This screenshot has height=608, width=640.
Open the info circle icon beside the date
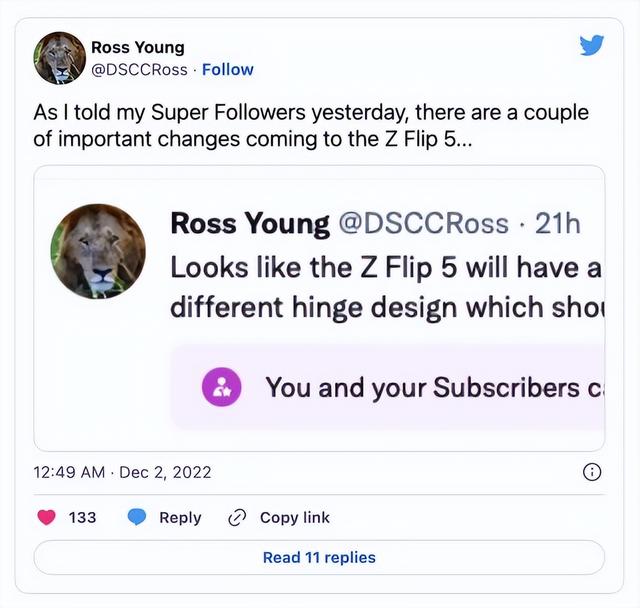(x=591, y=472)
